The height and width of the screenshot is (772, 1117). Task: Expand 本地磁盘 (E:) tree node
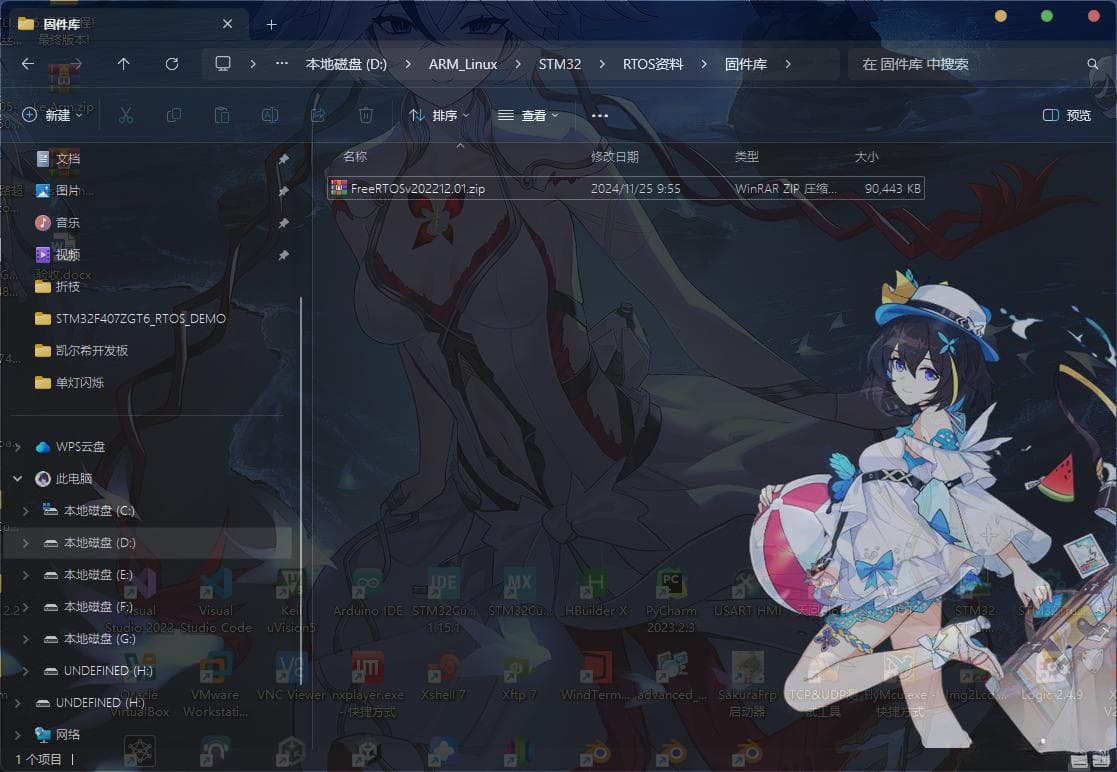point(26,575)
